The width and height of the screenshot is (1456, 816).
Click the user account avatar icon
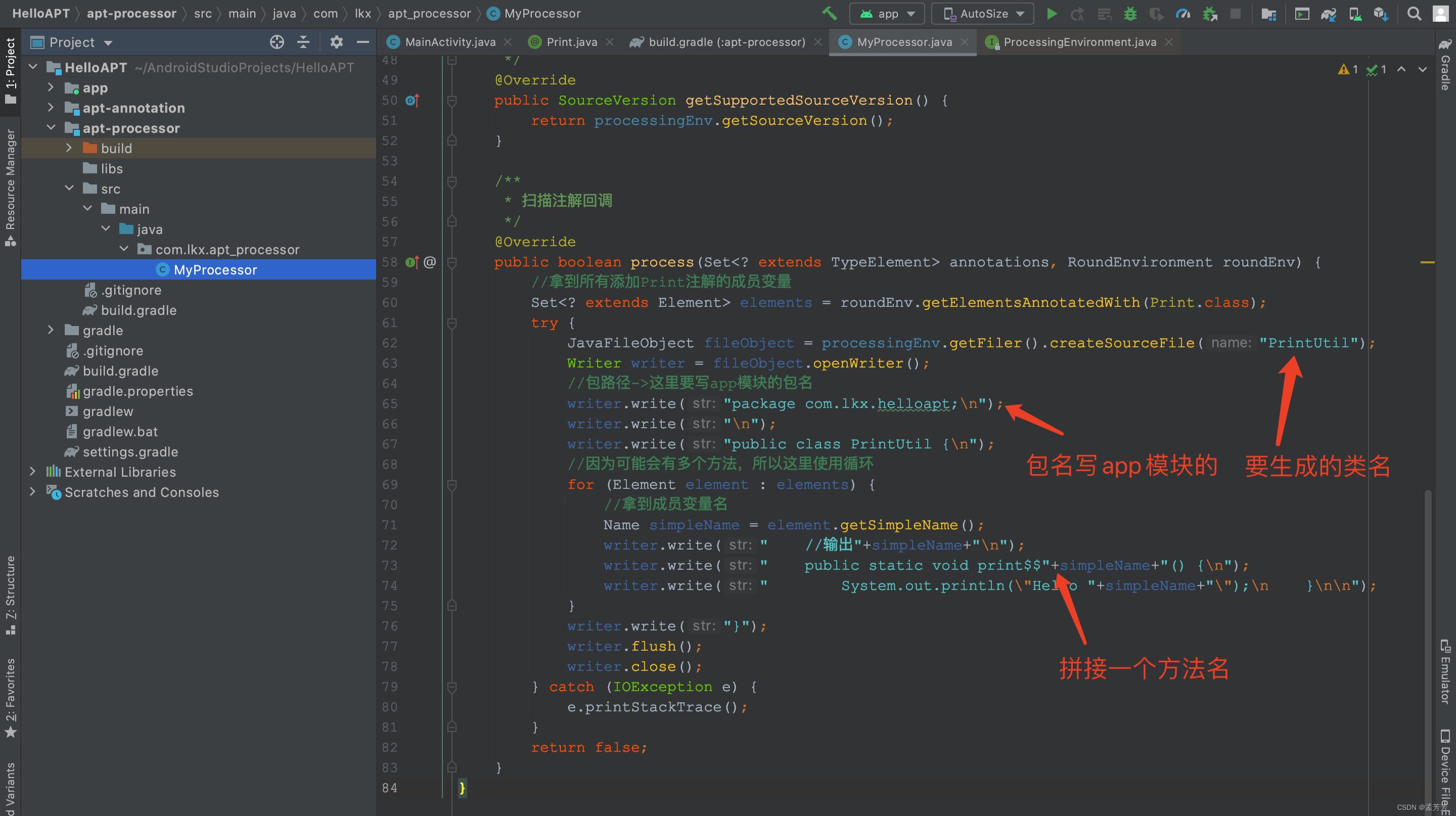click(x=1440, y=14)
